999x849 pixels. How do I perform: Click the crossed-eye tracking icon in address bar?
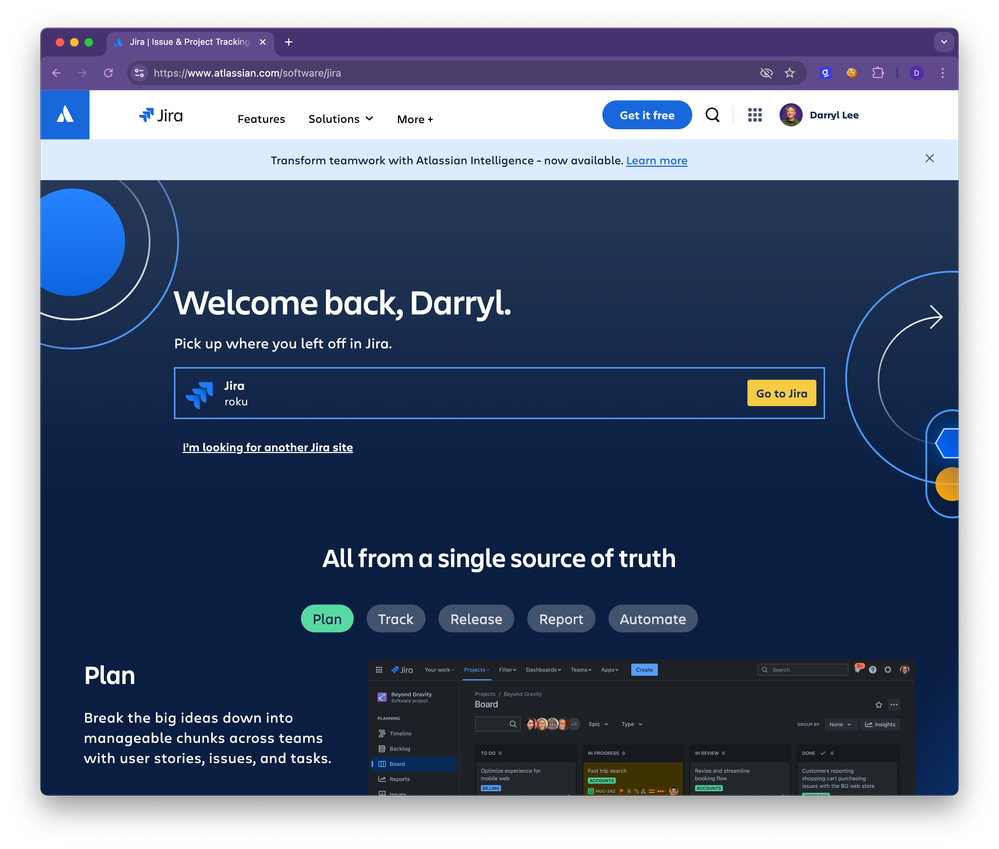pyautogui.click(x=766, y=73)
